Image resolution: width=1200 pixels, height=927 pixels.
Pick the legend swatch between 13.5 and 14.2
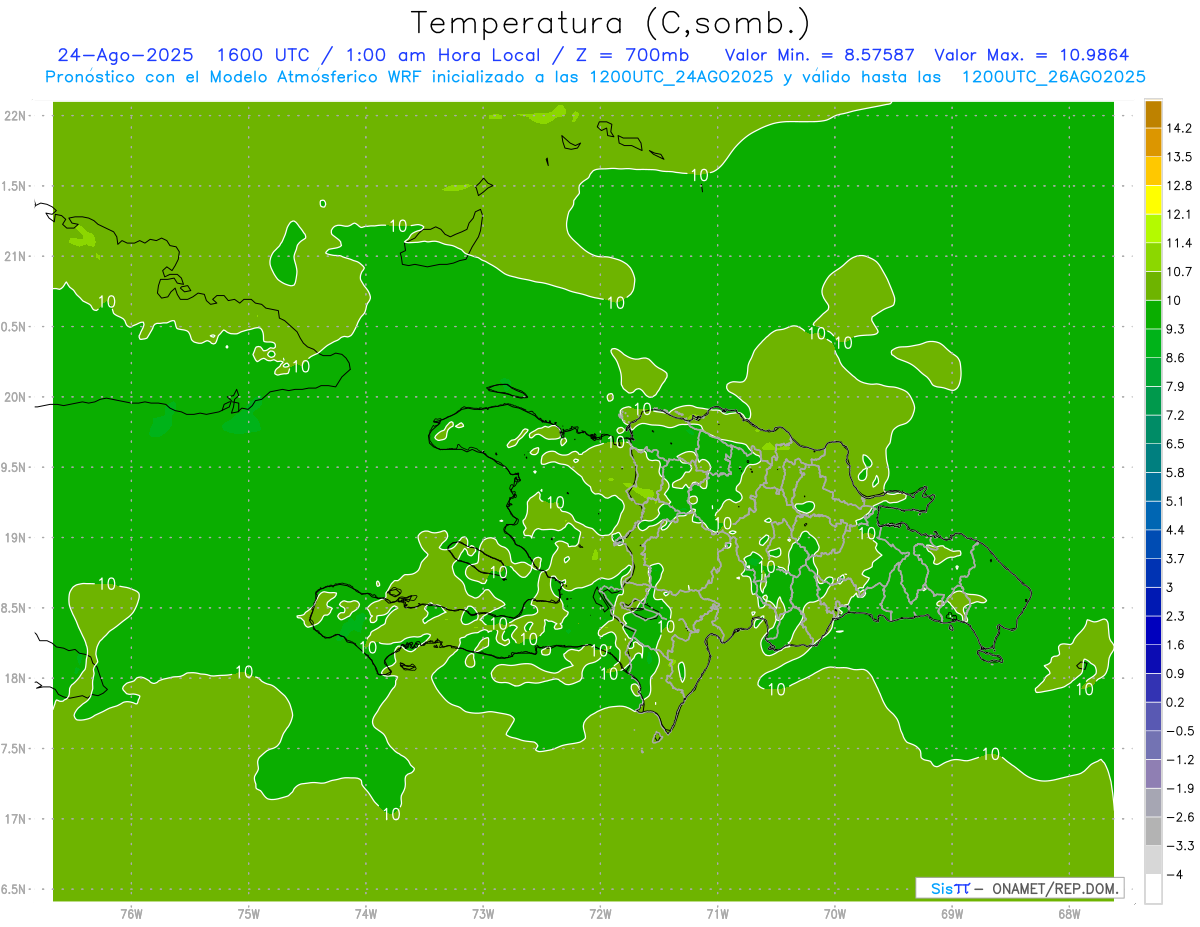tap(1153, 142)
